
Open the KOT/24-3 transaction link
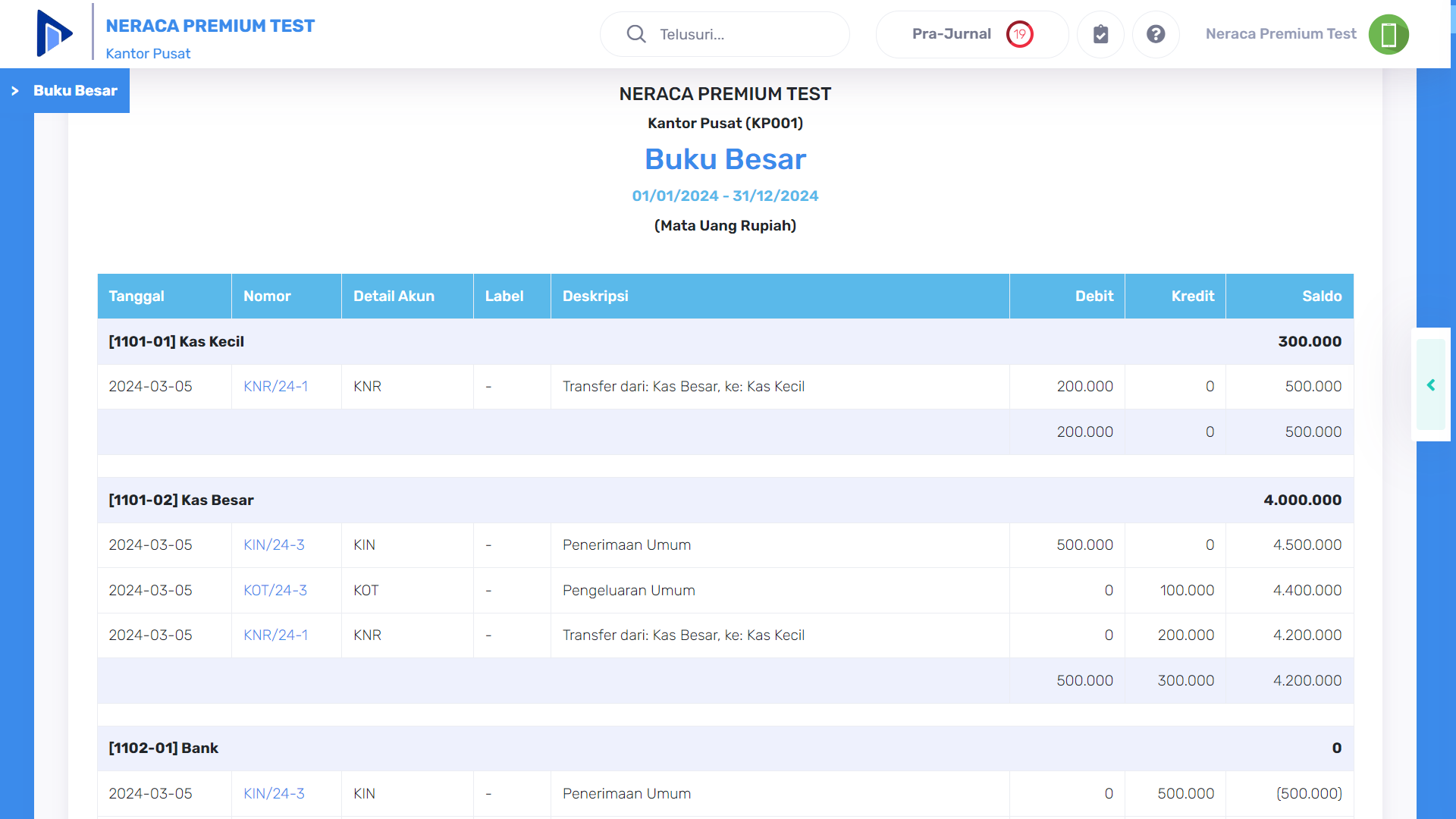click(x=275, y=591)
